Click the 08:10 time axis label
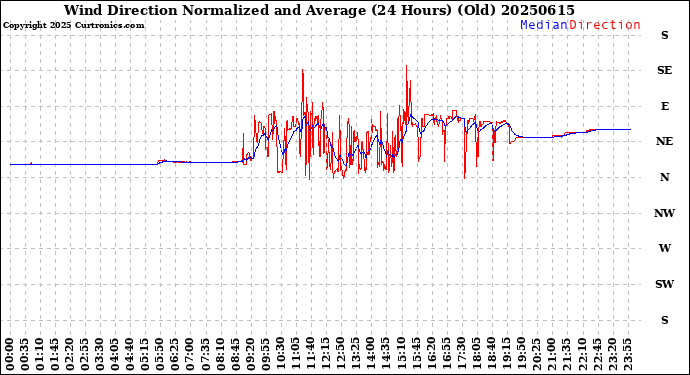The width and height of the screenshot is (690, 375). point(220,354)
